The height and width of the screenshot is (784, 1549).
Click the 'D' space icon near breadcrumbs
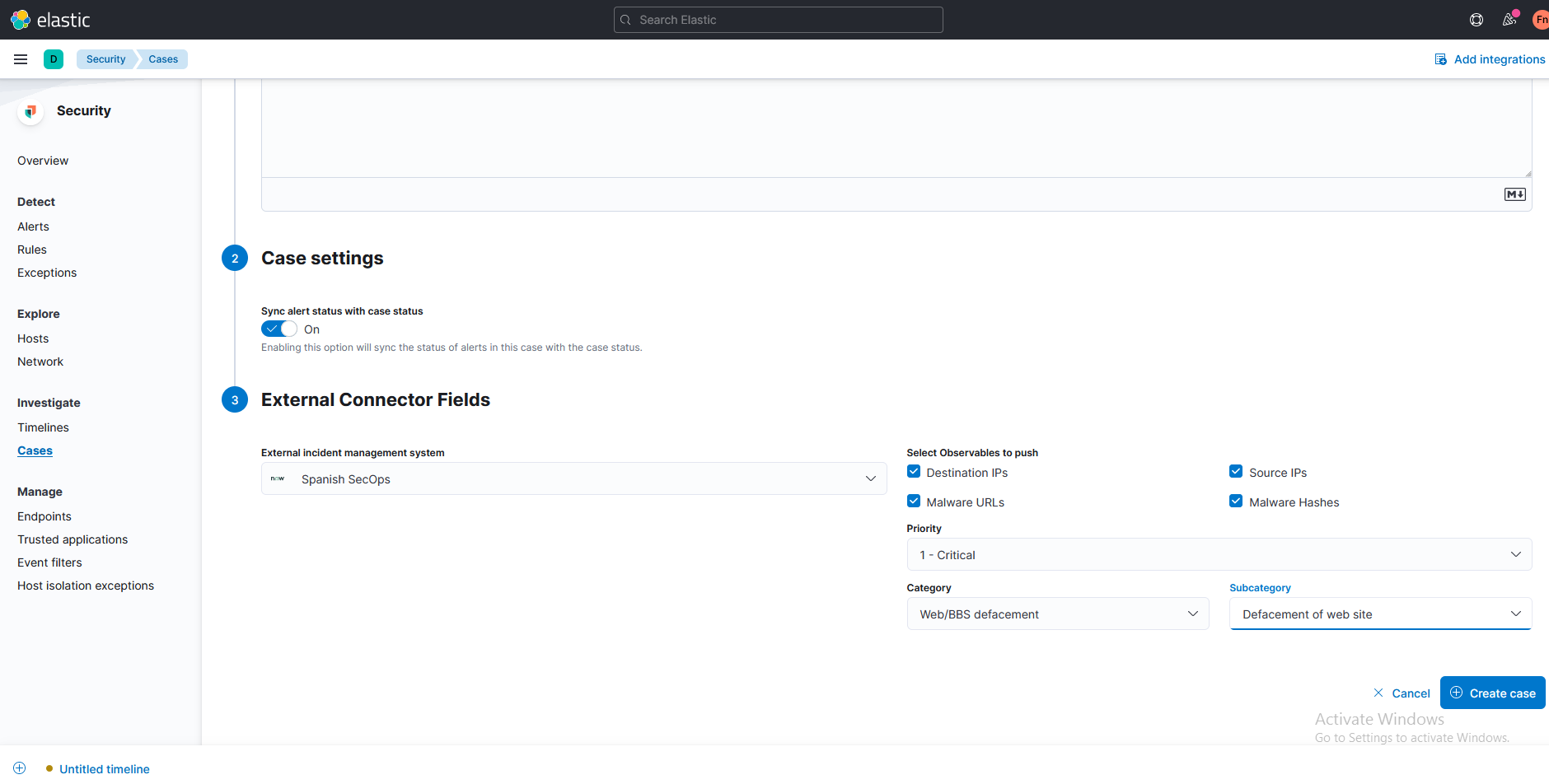[x=54, y=58]
